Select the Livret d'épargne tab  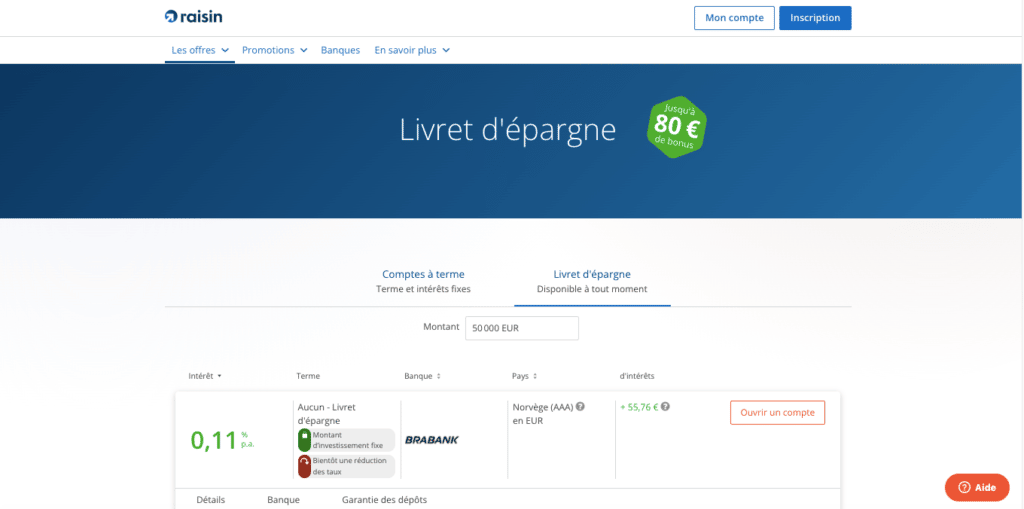(x=592, y=281)
